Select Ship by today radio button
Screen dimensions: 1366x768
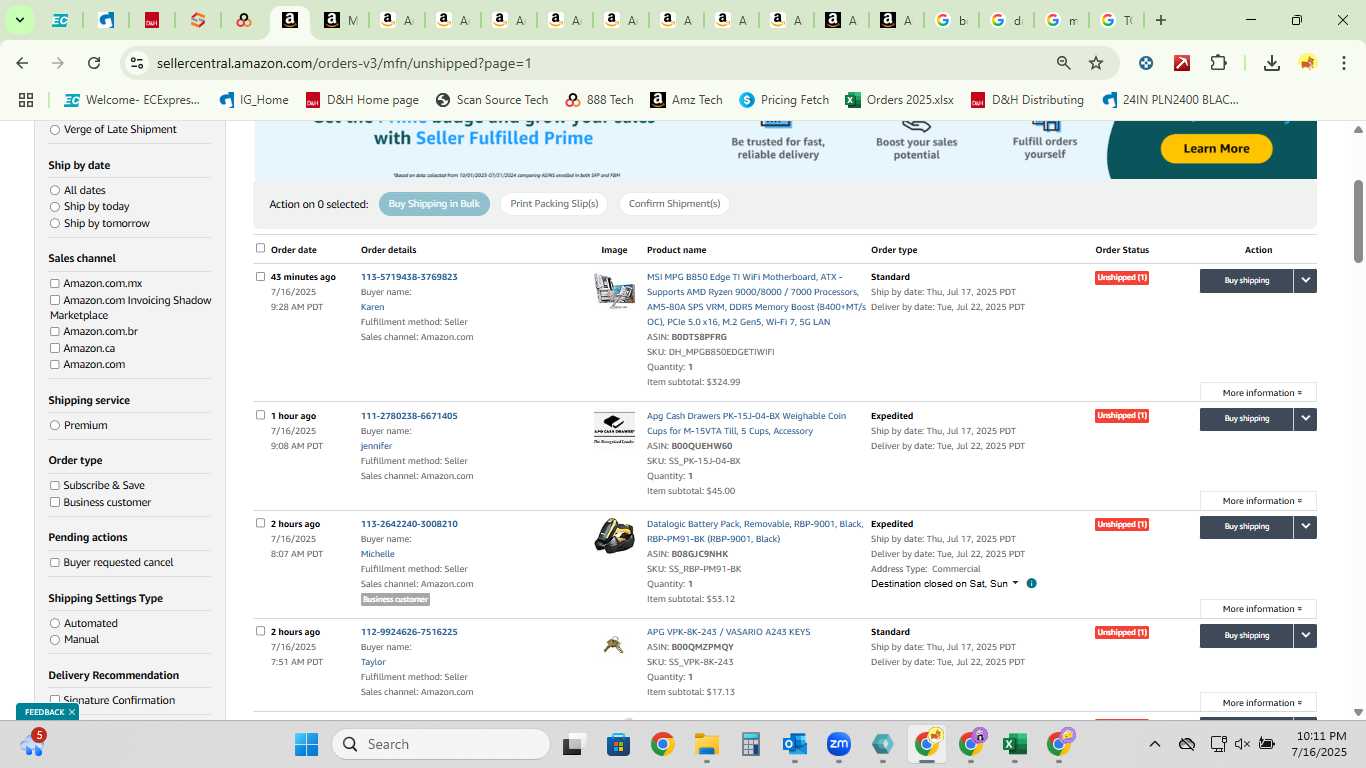(x=55, y=207)
